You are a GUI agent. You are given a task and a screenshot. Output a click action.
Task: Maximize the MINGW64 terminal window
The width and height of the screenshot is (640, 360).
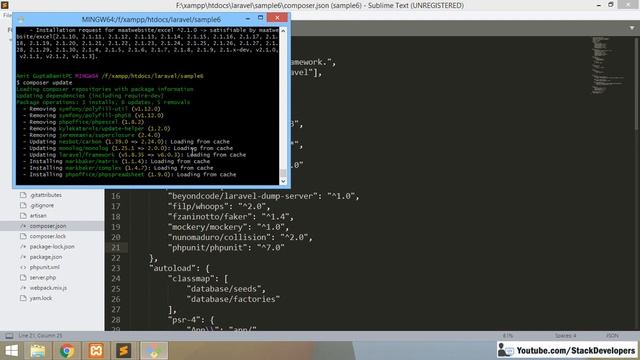(x=260, y=18)
